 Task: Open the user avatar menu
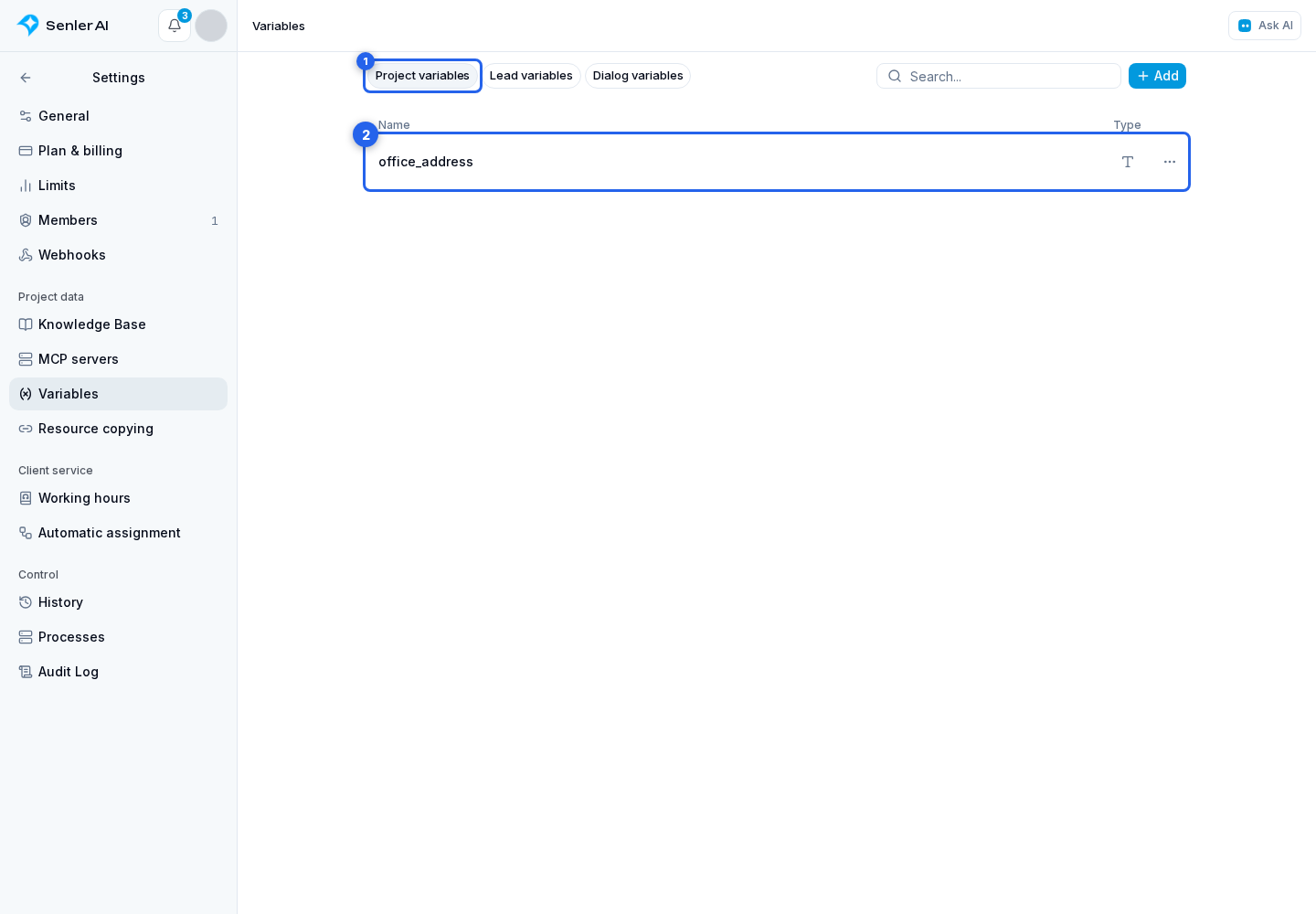pyautogui.click(x=211, y=26)
